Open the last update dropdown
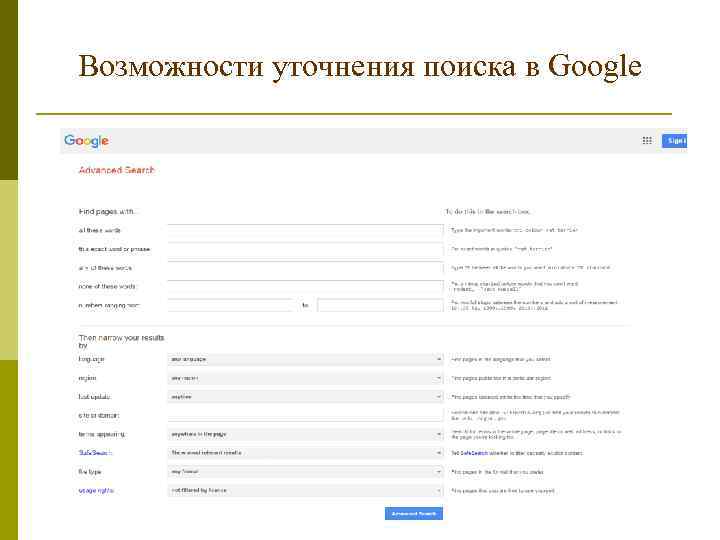This screenshot has height=540, width=720. point(305,397)
